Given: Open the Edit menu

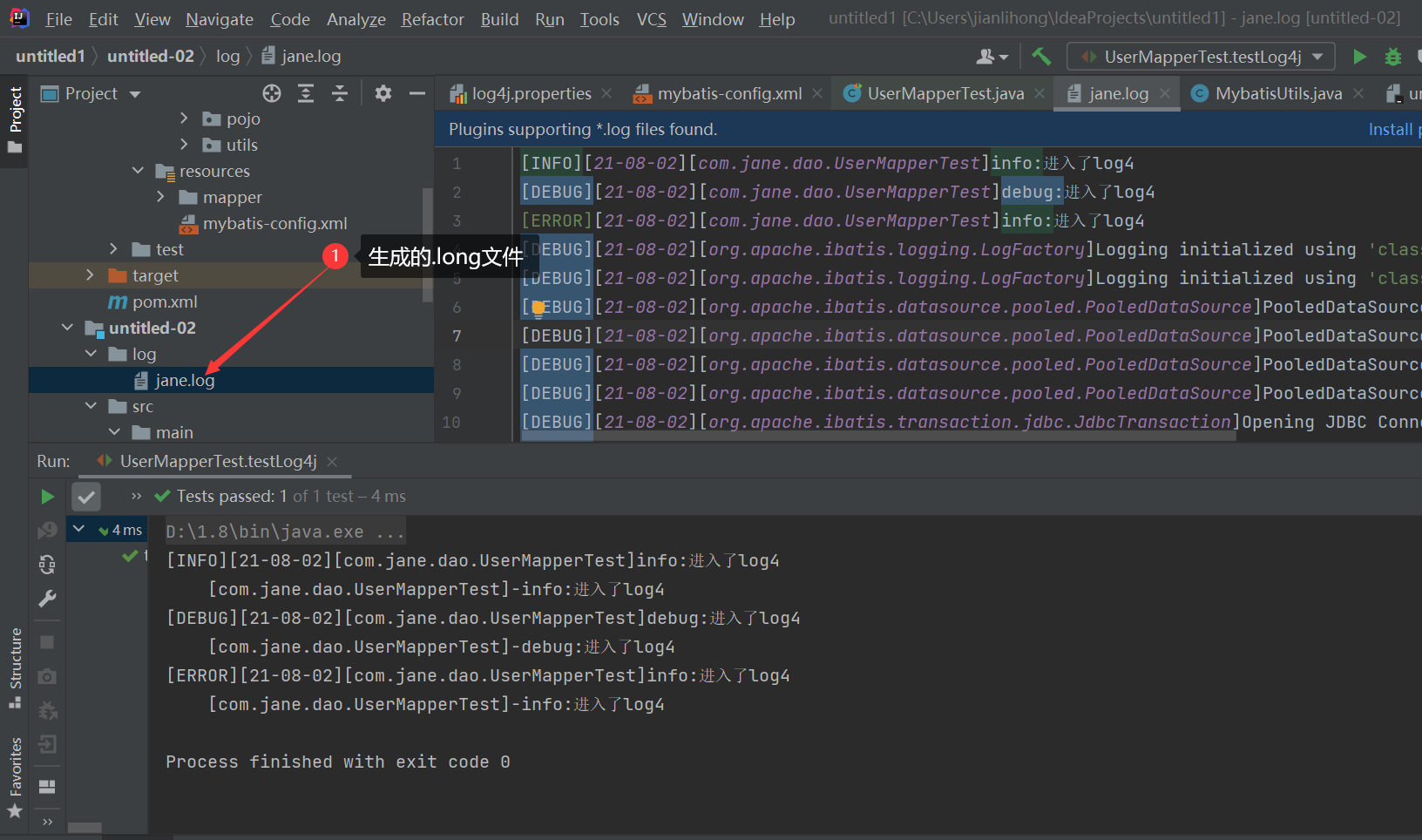Looking at the screenshot, I should click(103, 19).
